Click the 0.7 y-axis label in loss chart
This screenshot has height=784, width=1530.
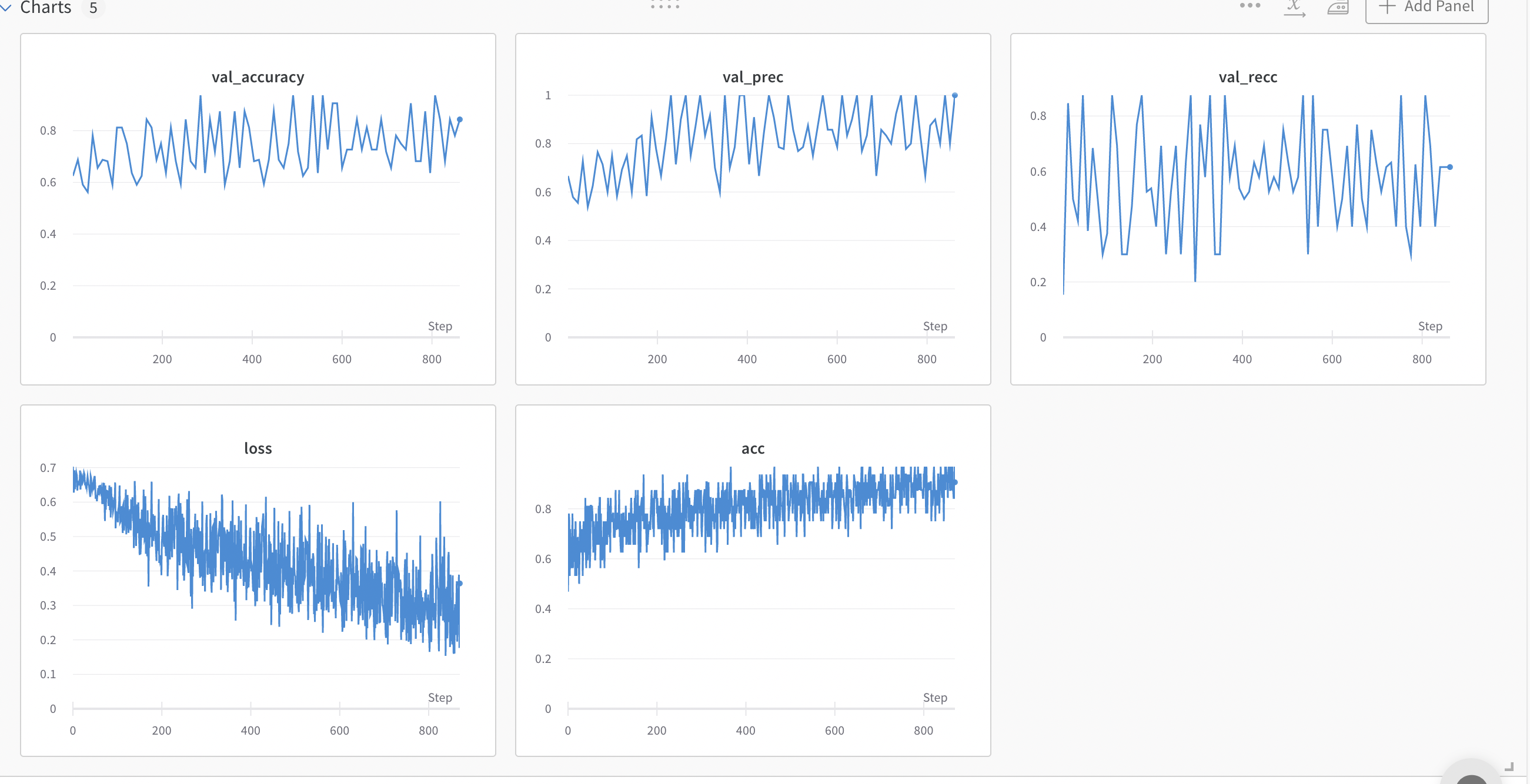[x=48, y=468]
